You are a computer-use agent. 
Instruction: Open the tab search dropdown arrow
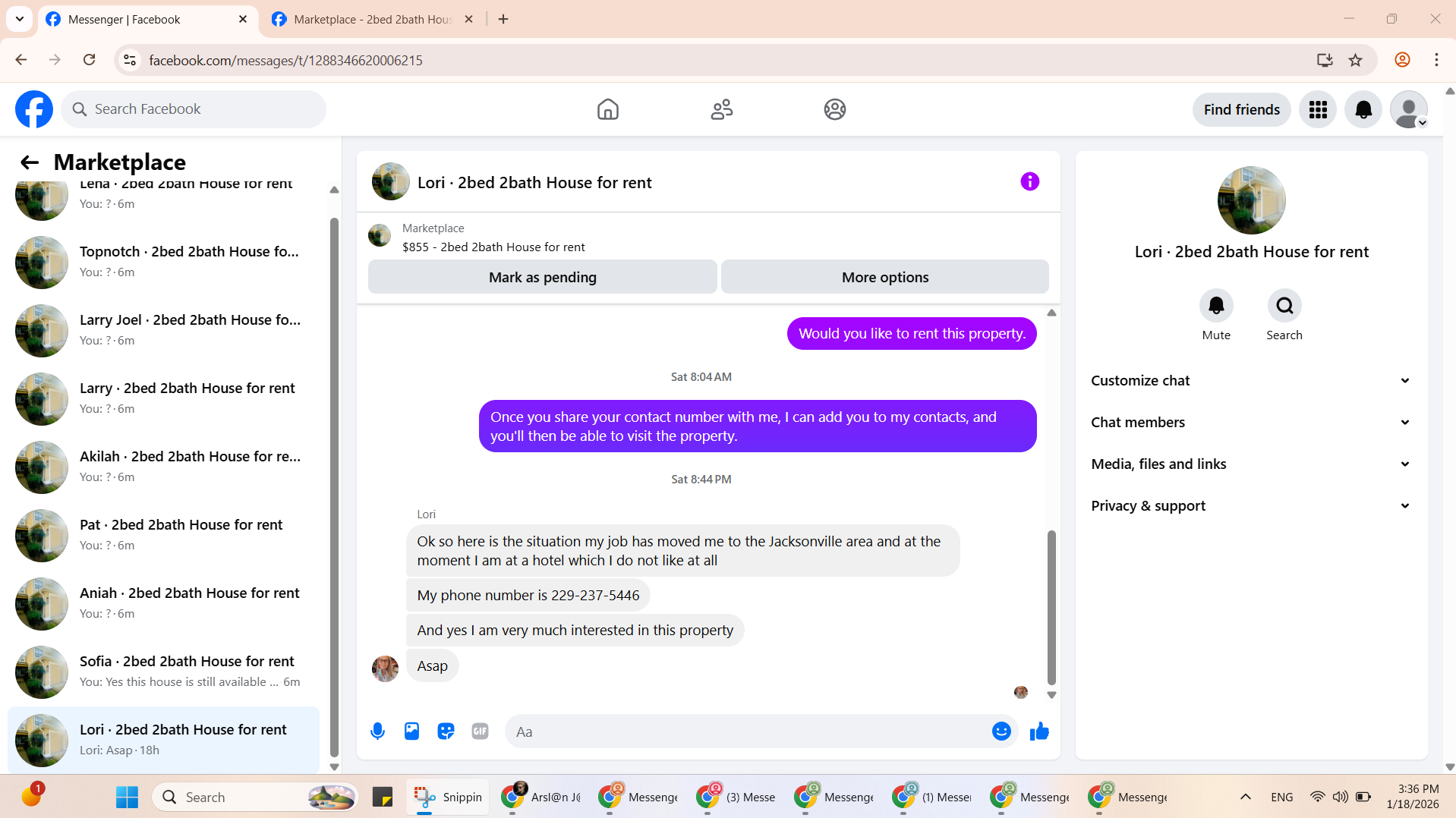[x=20, y=19]
